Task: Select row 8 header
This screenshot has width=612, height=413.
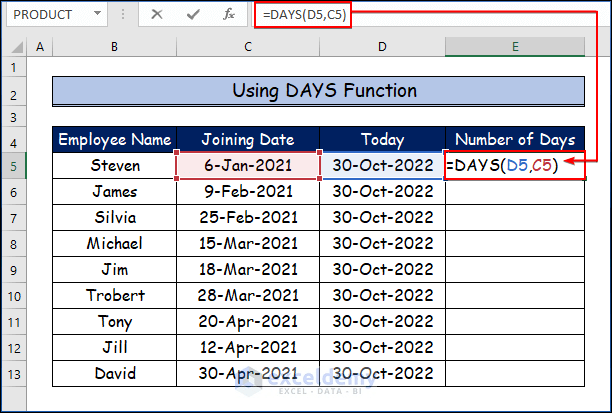Action: click(x=14, y=244)
